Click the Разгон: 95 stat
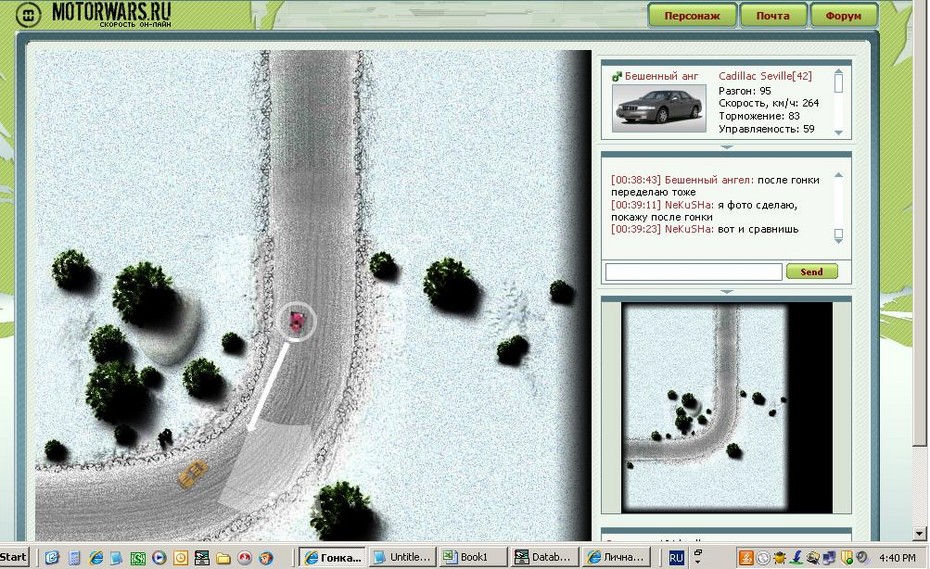The image size is (930, 569). pyautogui.click(x=744, y=91)
